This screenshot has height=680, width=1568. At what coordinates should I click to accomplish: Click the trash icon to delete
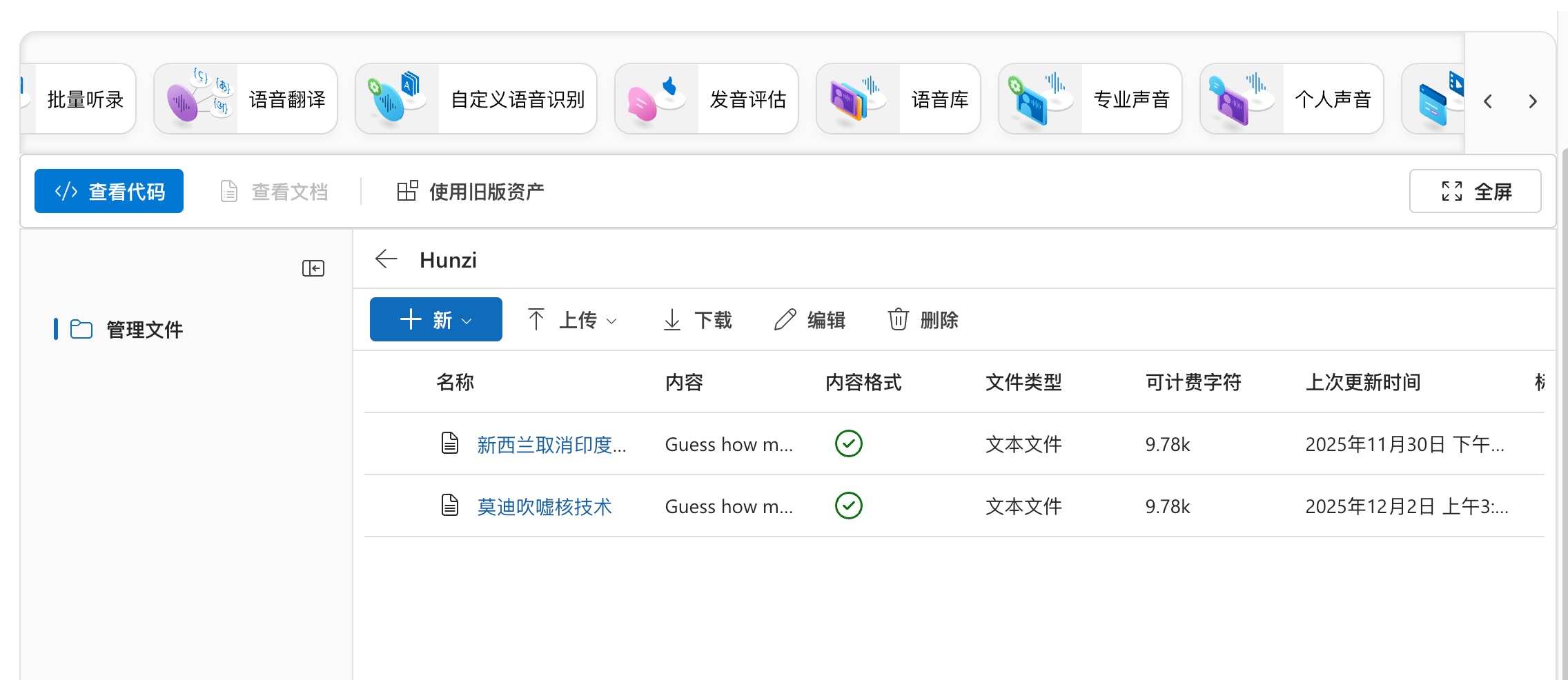coord(898,319)
